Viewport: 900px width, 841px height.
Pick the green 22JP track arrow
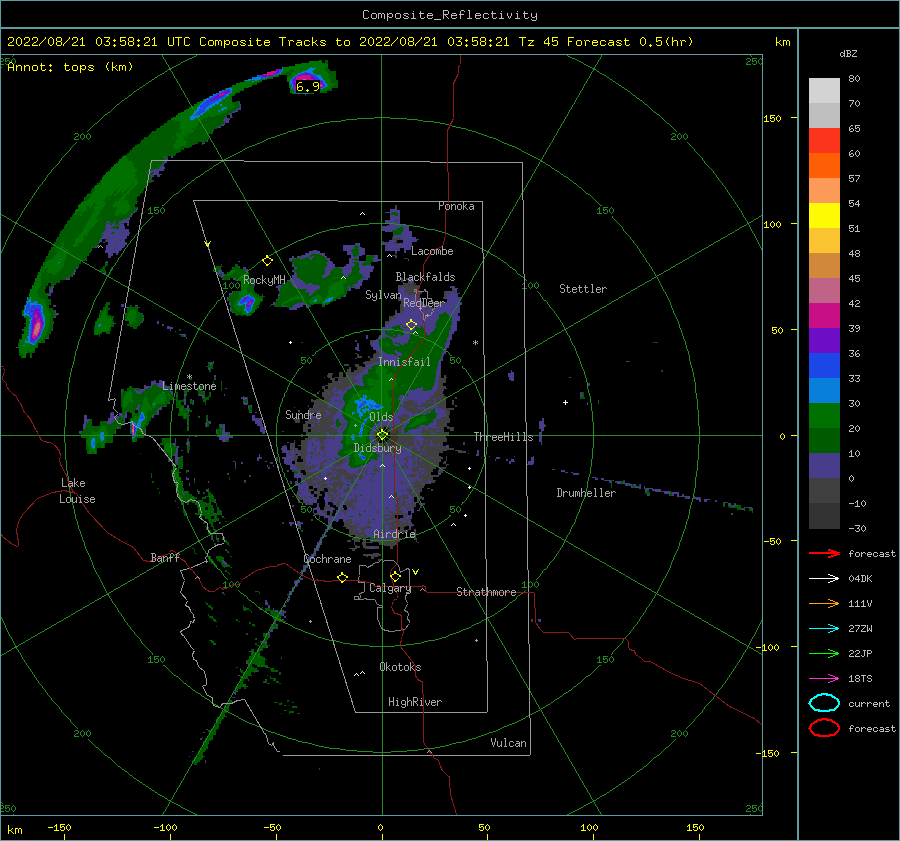point(824,653)
